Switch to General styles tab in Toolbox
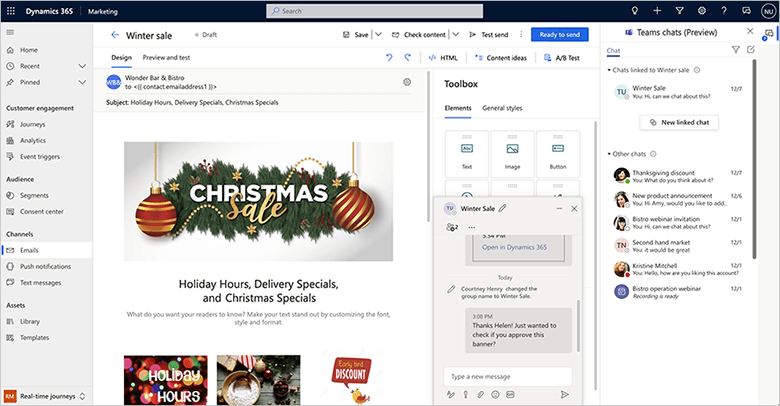Image resolution: width=780 pixels, height=406 pixels. click(x=502, y=108)
